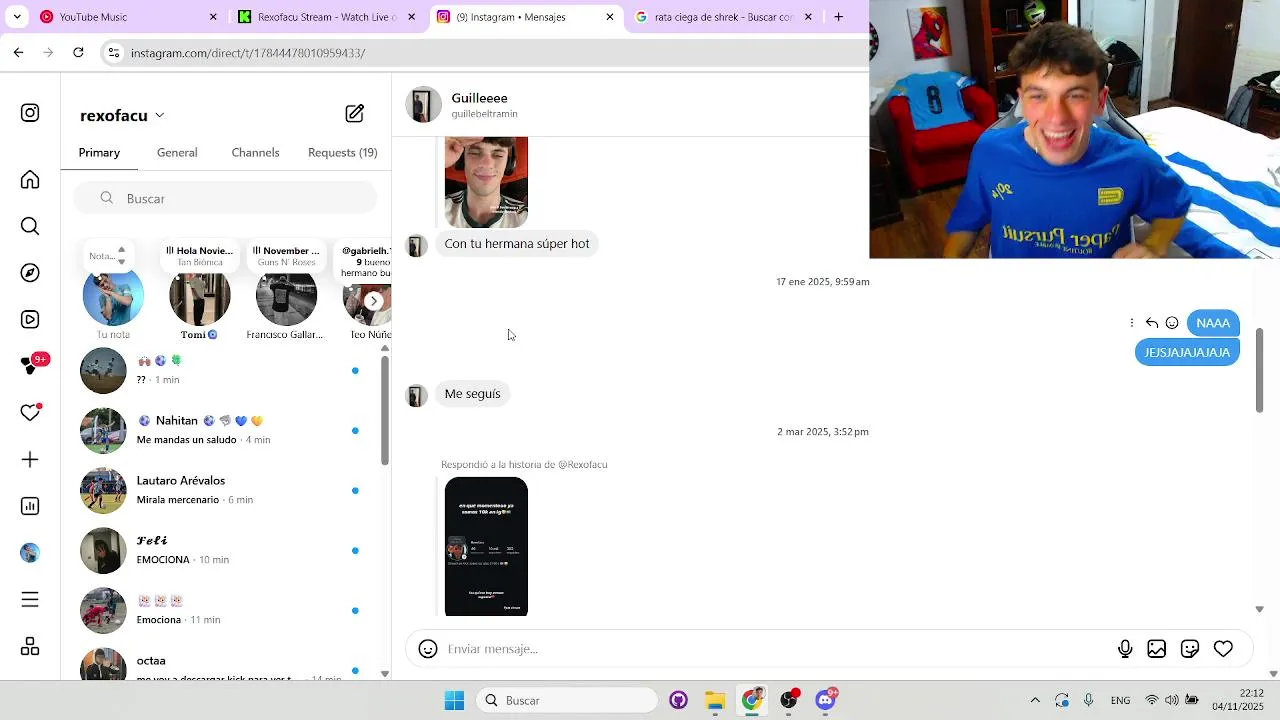
Task: Focus the Buscar conversations search field
Action: pos(225,198)
